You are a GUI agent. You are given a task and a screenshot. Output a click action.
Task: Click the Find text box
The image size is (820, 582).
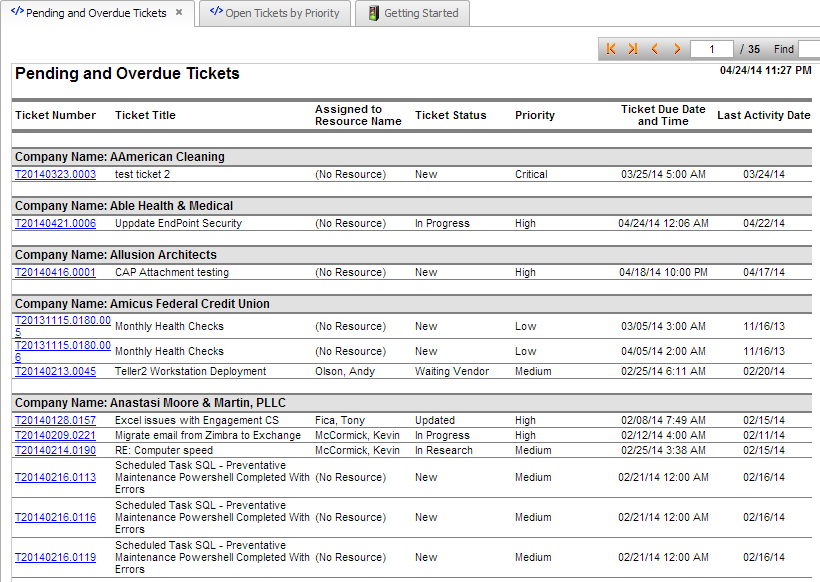809,49
